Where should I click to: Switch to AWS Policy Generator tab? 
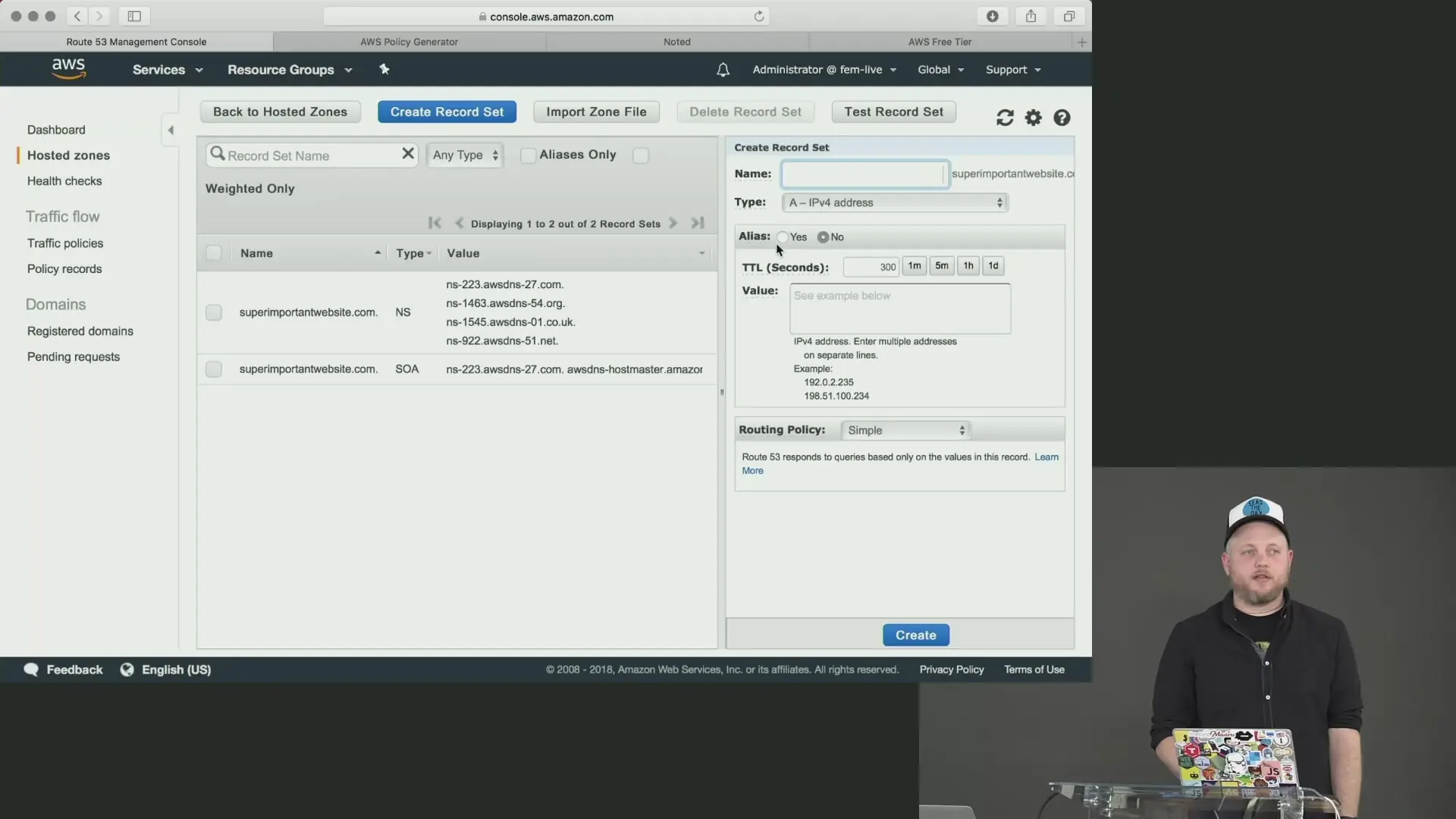coord(409,42)
